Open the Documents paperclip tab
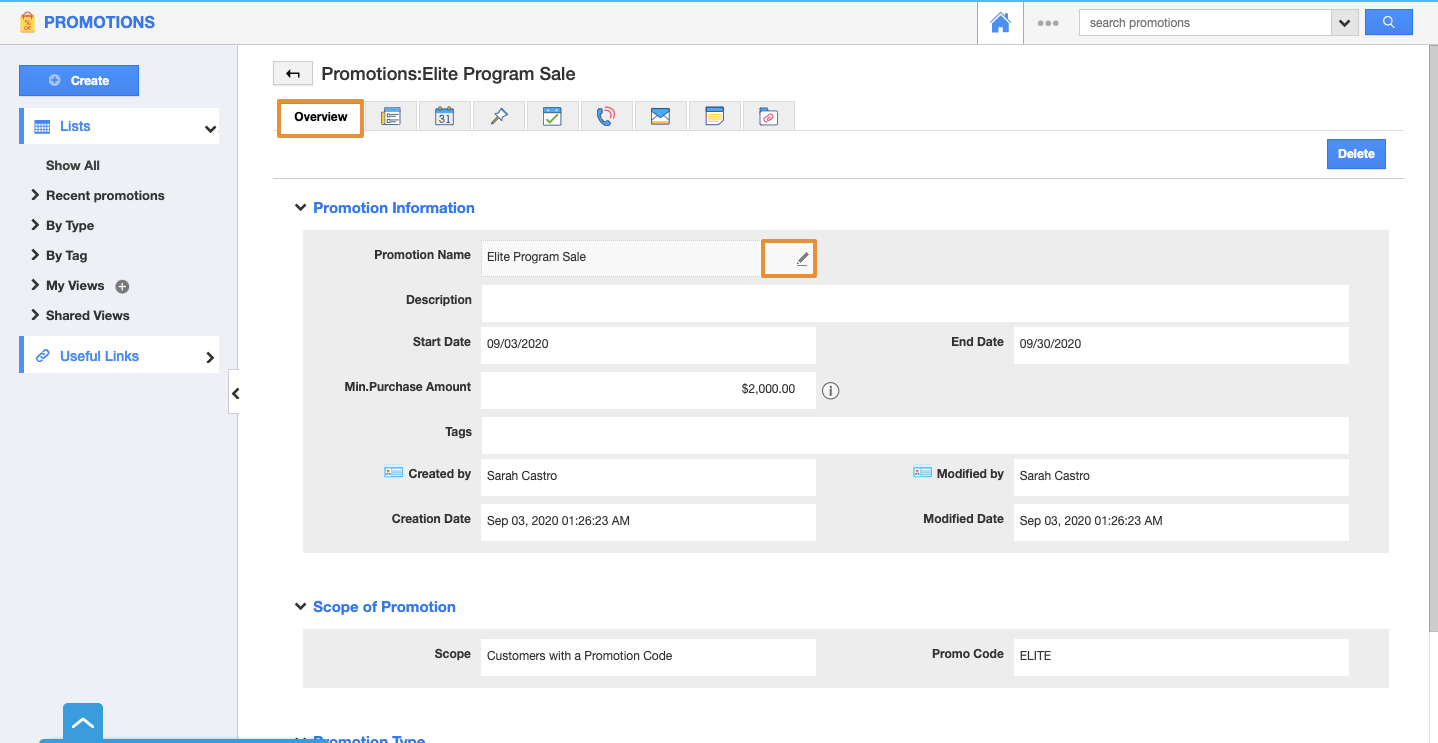Viewport: 1438px width, 743px height. [768, 117]
